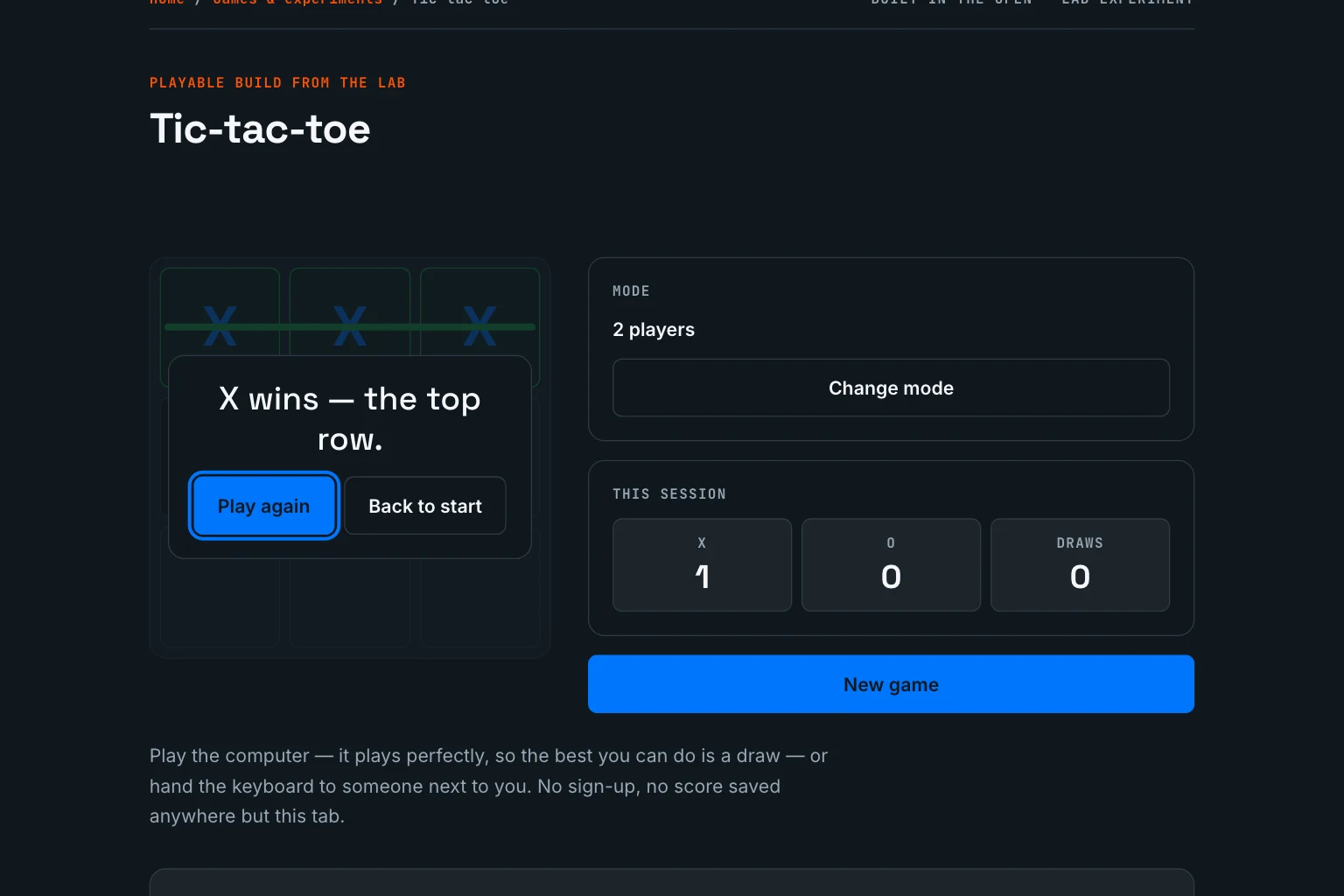Open the Games & experiments breadcrumb link
This screenshot has height=896, width=1344.
(x=297, y=2)
